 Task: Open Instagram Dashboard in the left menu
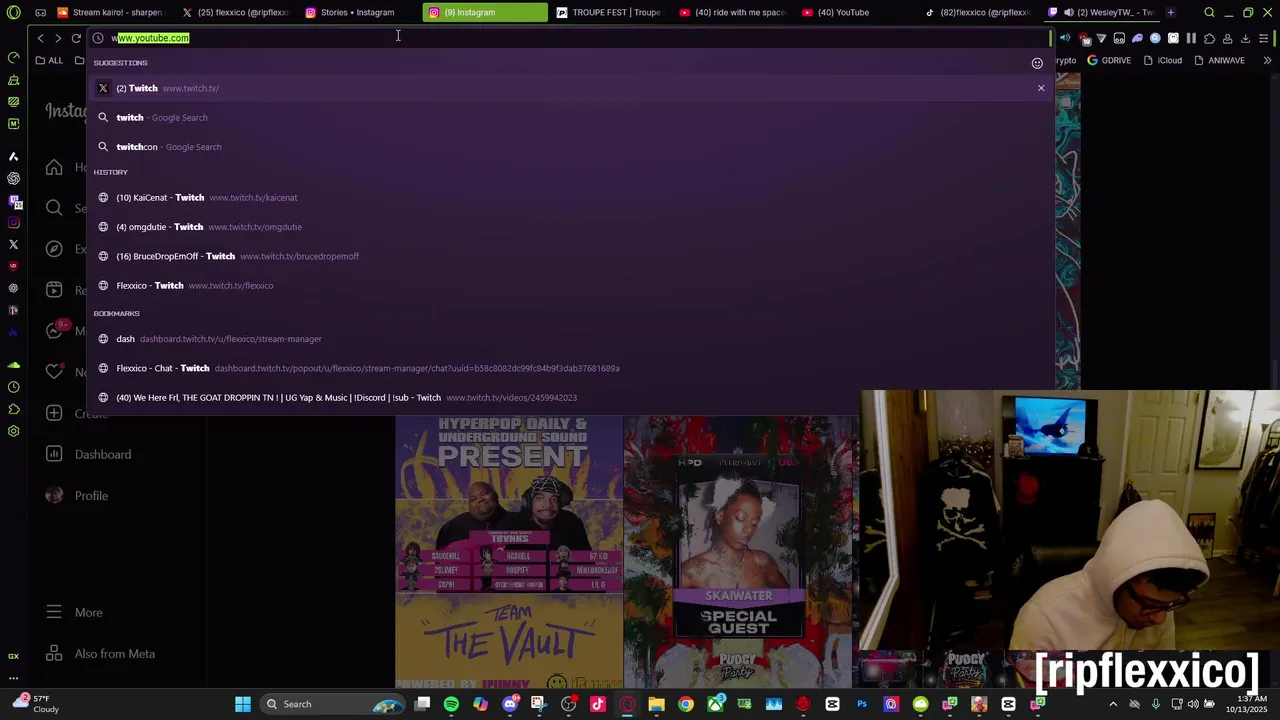click(x=88, y=454)
